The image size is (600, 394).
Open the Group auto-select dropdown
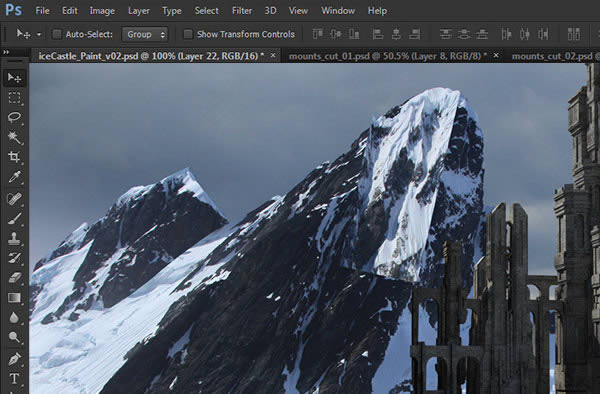click(145, 34)
